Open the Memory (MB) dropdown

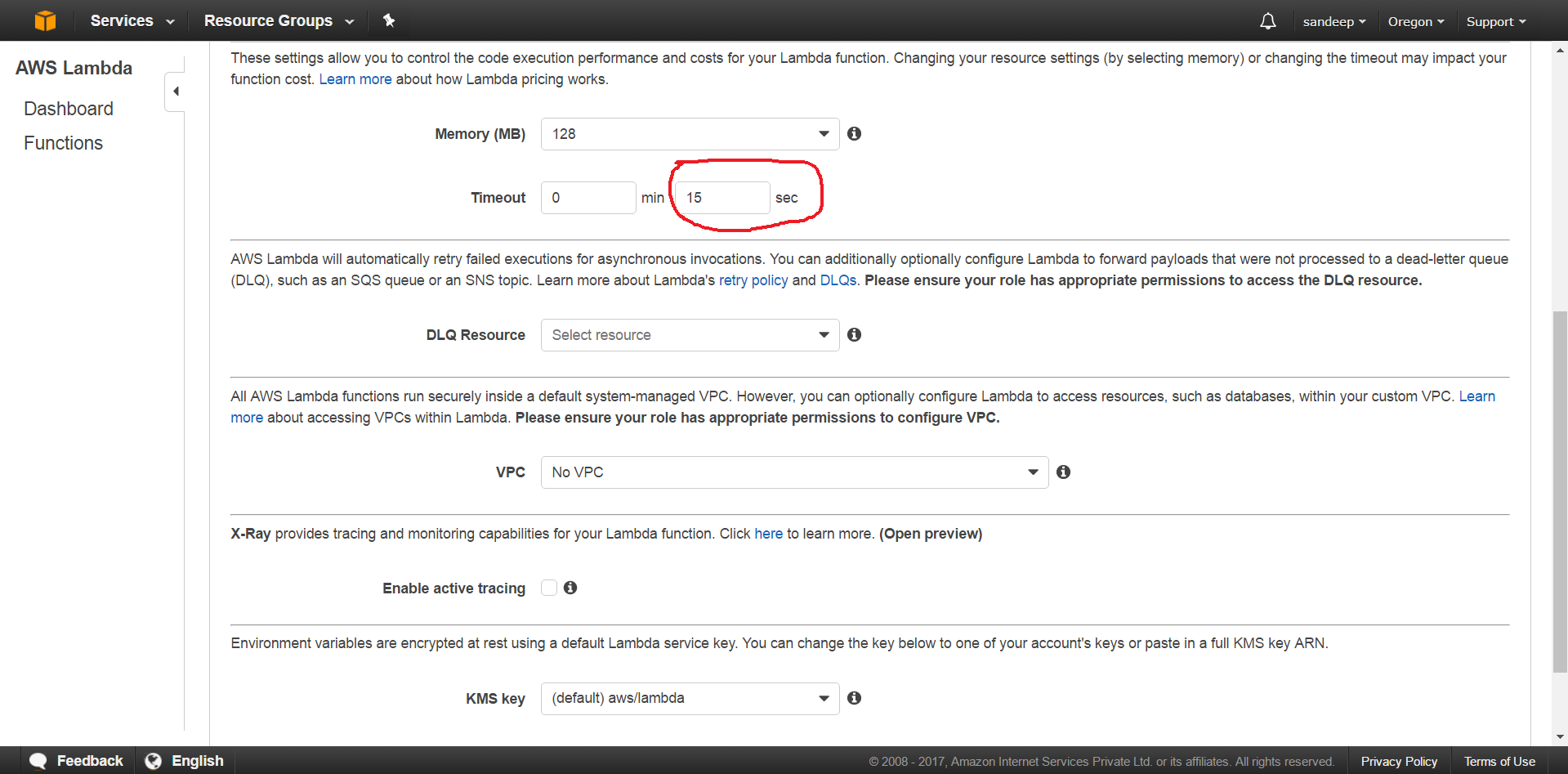690,134
